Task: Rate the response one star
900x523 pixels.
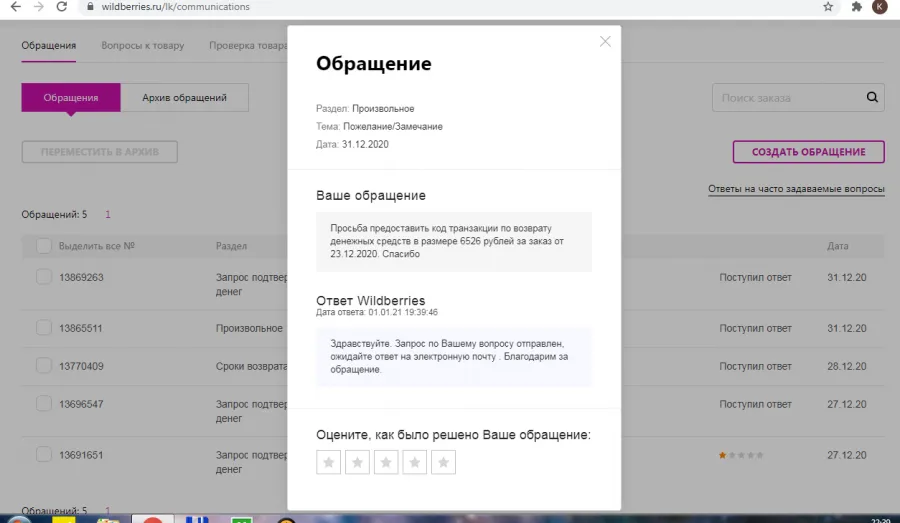Action: point(328,462)
